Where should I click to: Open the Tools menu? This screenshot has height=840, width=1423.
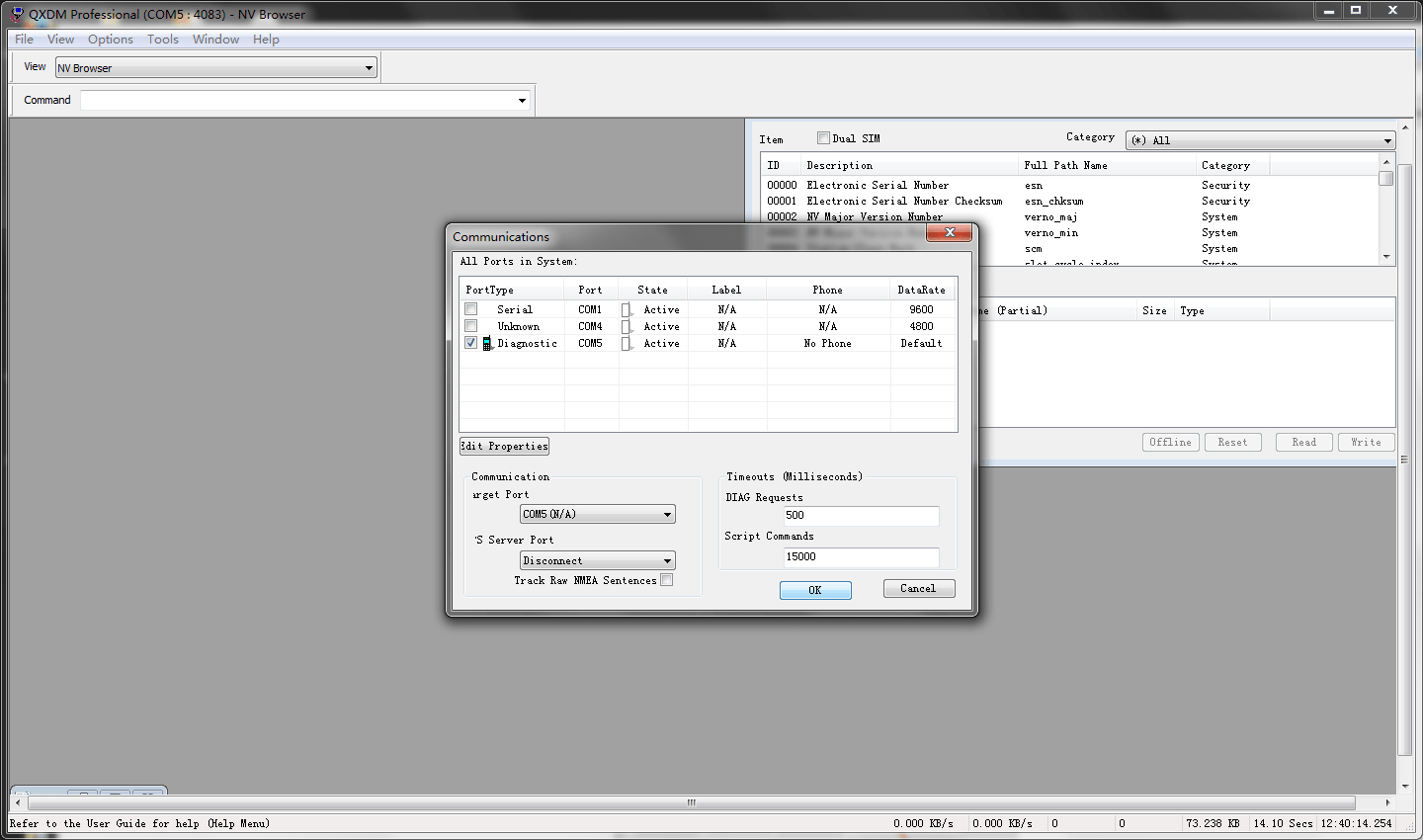pos(162,40)
